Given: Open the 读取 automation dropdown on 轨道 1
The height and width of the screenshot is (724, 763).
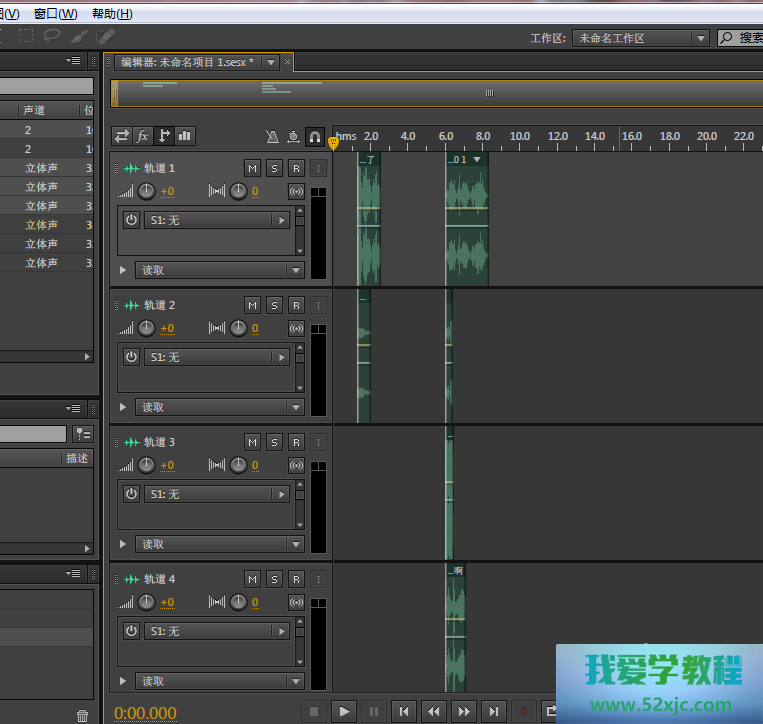Looking at the screenshot, I should click(x=220, y=270).
